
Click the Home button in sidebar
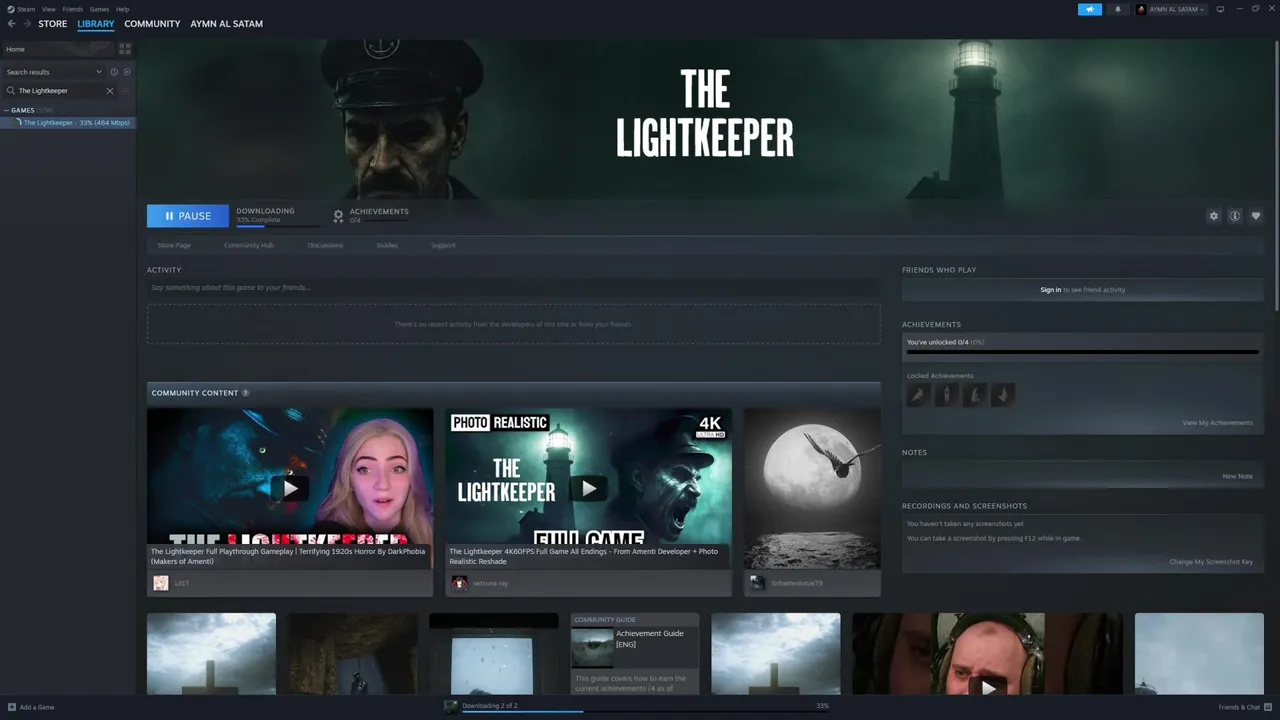coord(58,49)
